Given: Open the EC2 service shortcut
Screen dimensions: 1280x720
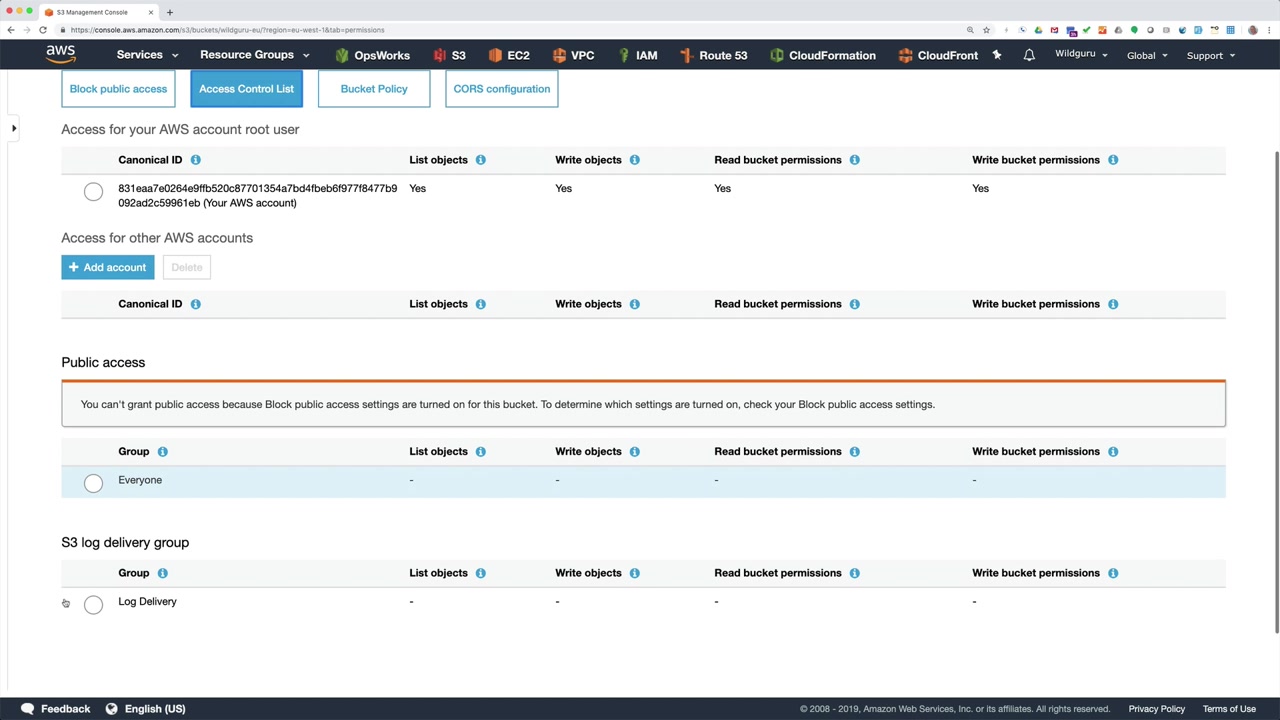Looking at the screenshot, I should [509, 55].
